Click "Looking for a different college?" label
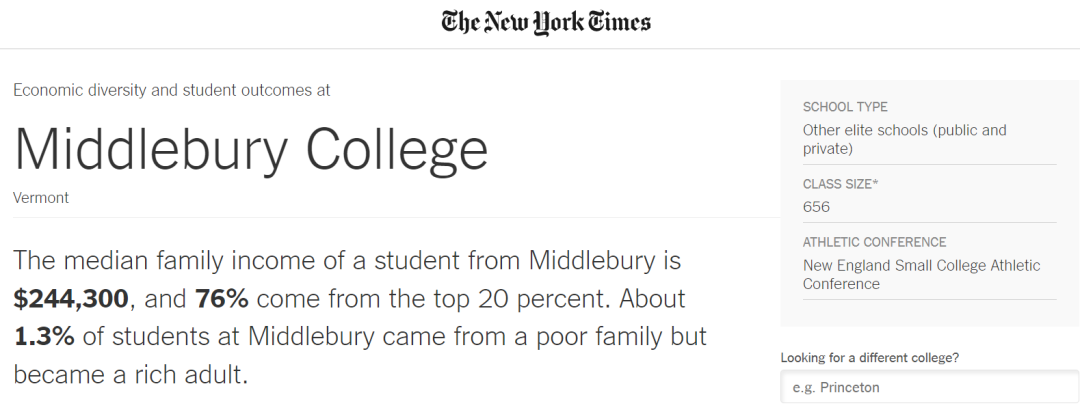Viewport: 1080px width, 410px height. [x=876, y=357]
